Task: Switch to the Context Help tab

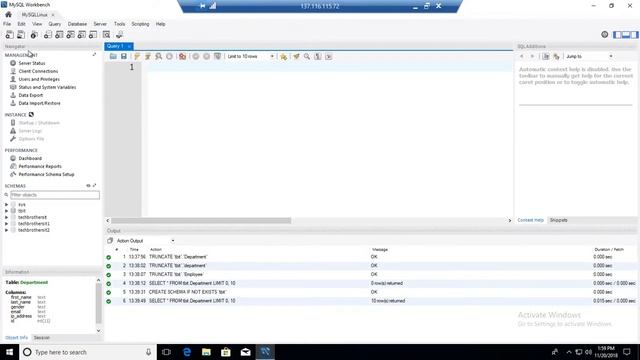Action: coord(531,220)
